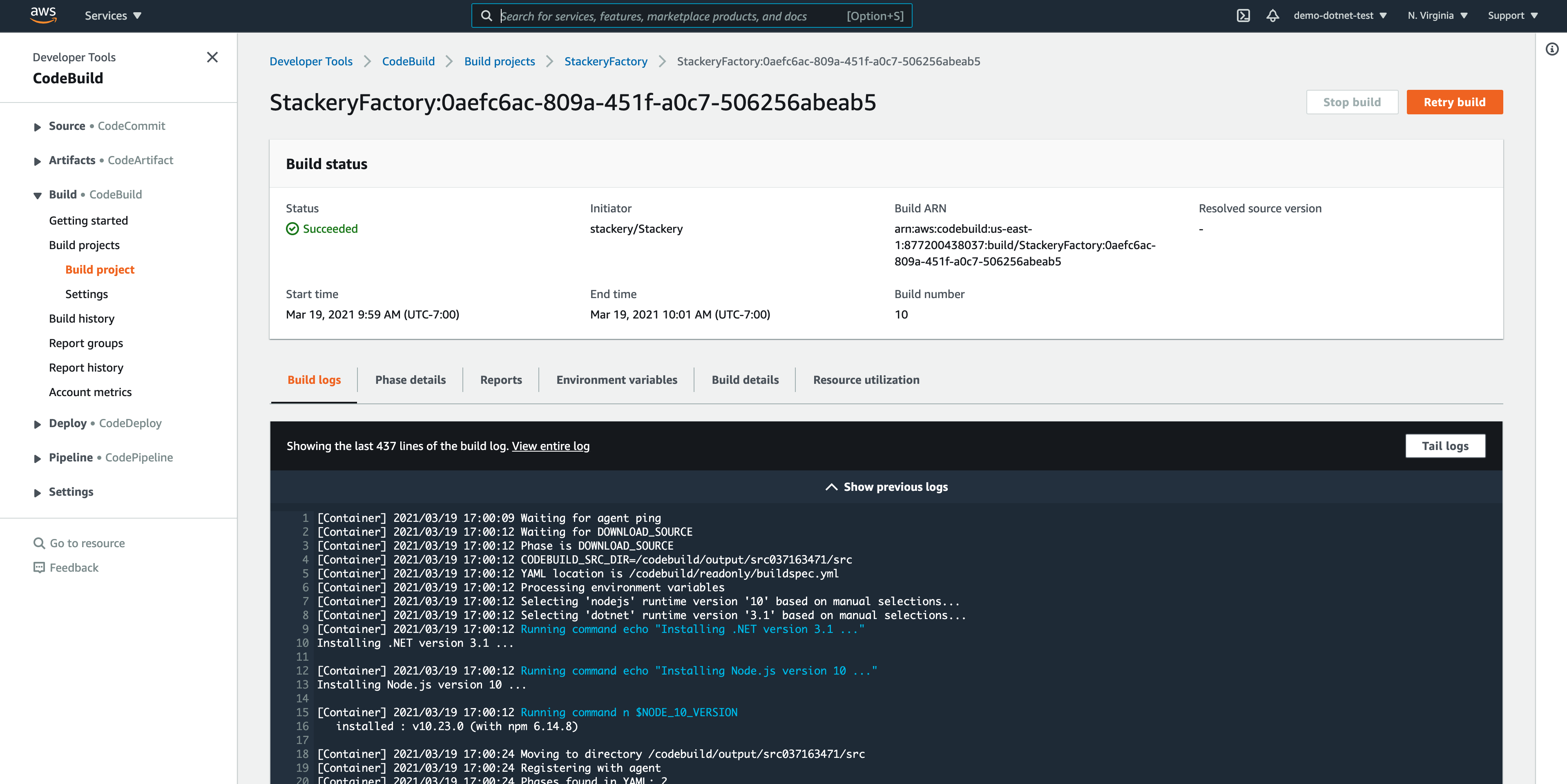Image resolution: width=1567 pixels, height=784 pixels.
Task: Open the CloudShell terminal icon
Action: pyautogui.click(x=1243, y=16)
